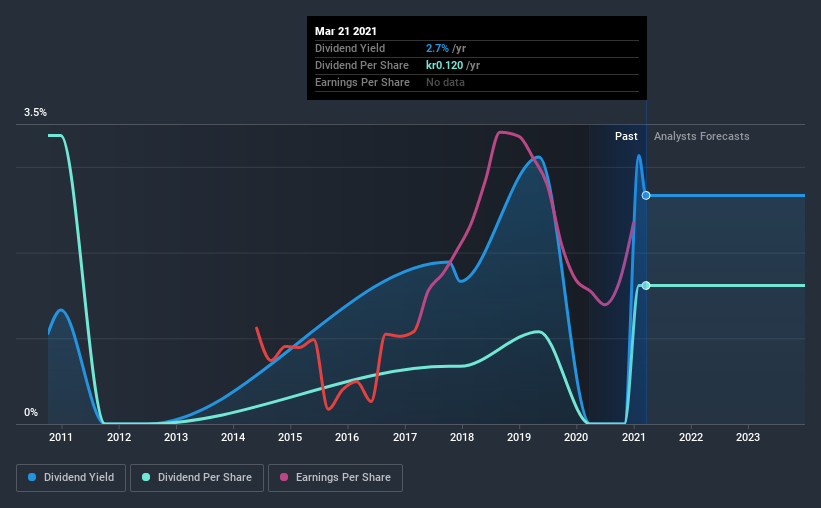Click the 0% y-axis label
The width and height of the screenshot is (821, 508).
tap(31, 413)
